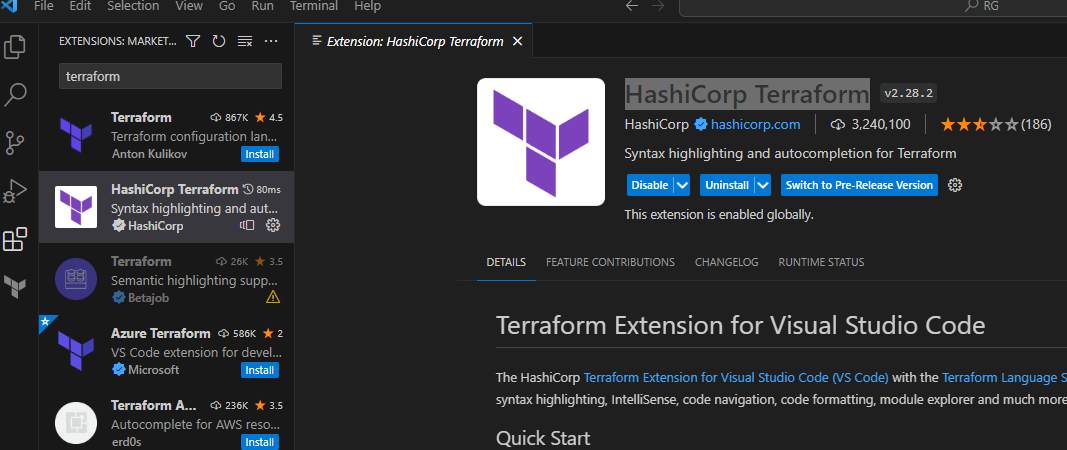Open Terraform Extension for Visual Studio Code link
The image size is (1067, 450).
click(736, 377)
